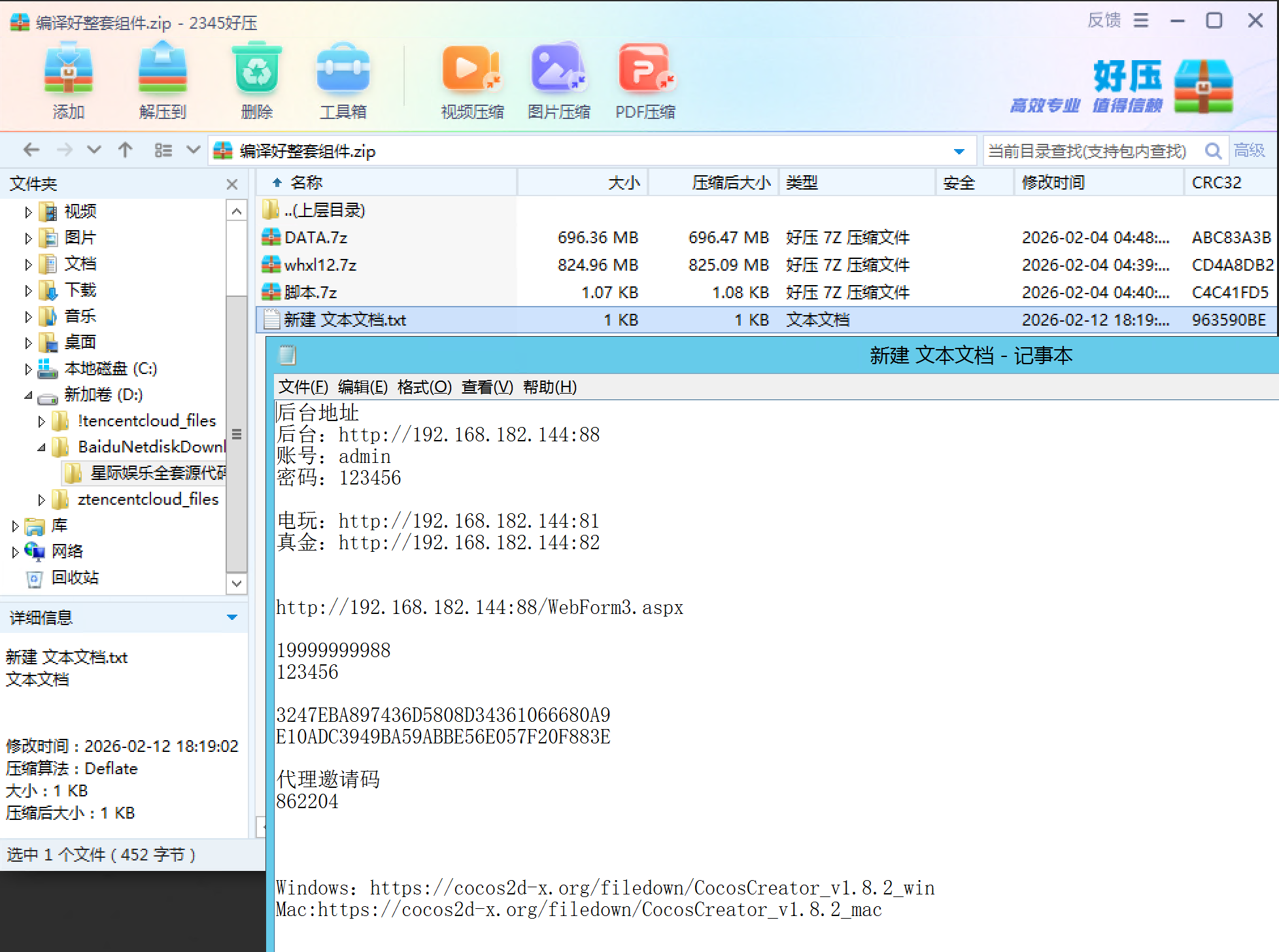The height and width of the screenshot is (952, 1279).
Task: Open Notepad's 帮助(H) menu
Action: [550, 387]
